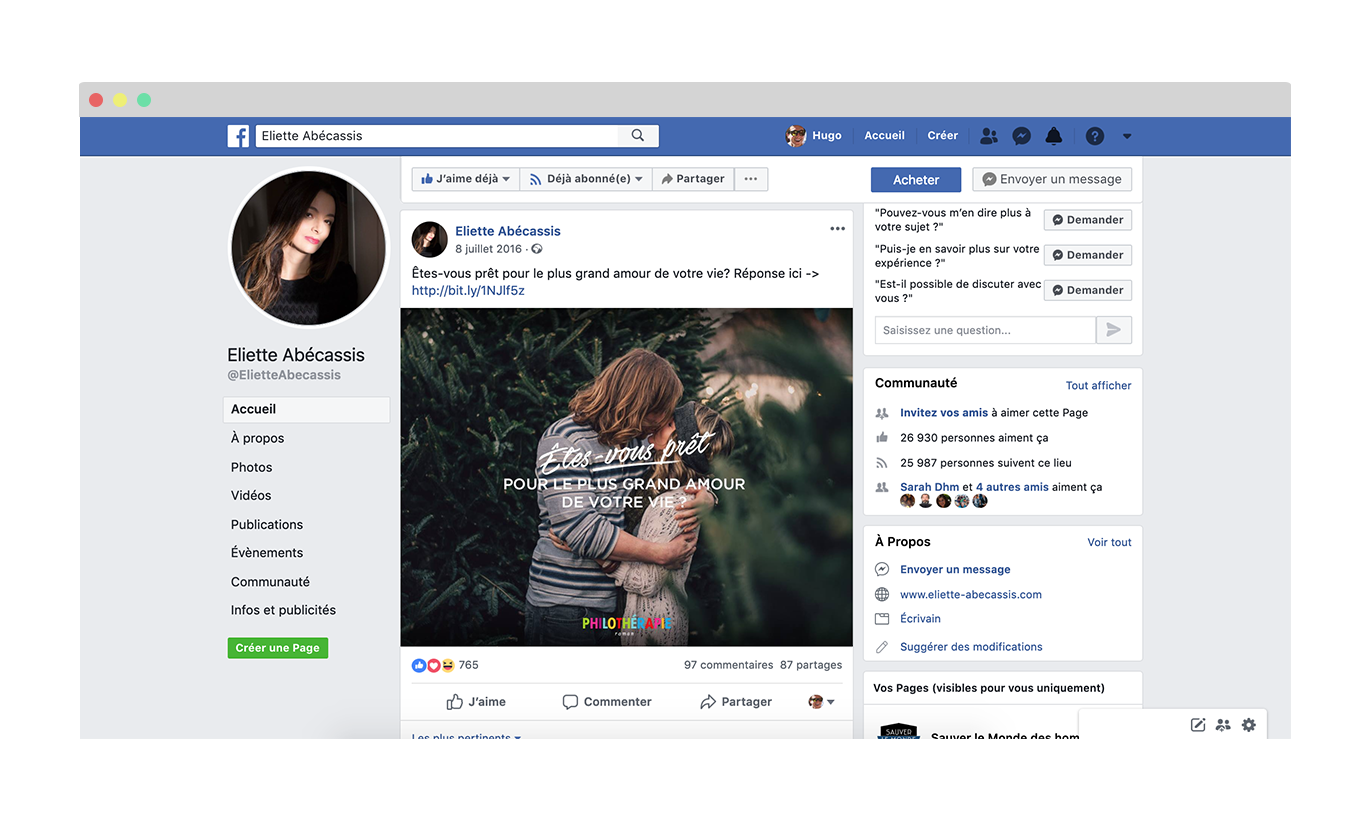The image size is (1366, 820).
Task: Click the Facebook logo icon
Action: coord(238,136)
